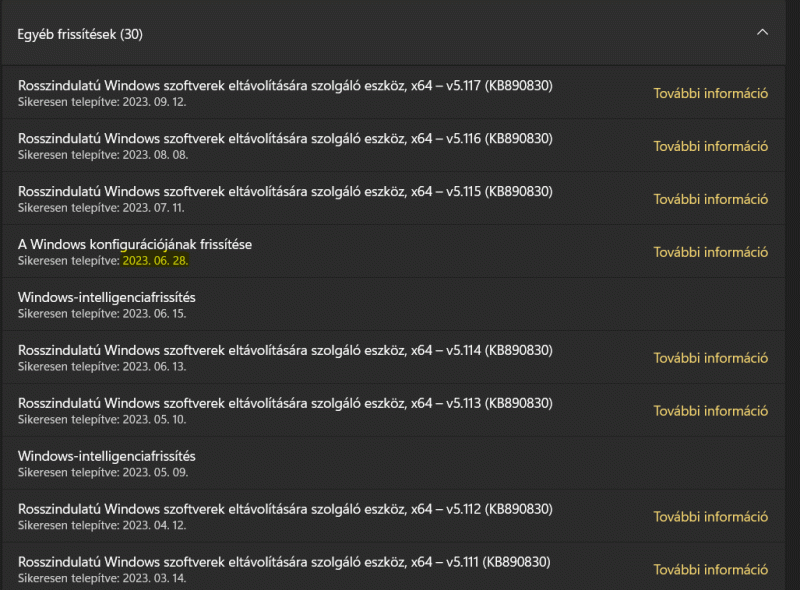The height and width of the screenshot is (590, 800).
Task: Open További információ for v5.113 update
Action: click(x=711, y=411)
